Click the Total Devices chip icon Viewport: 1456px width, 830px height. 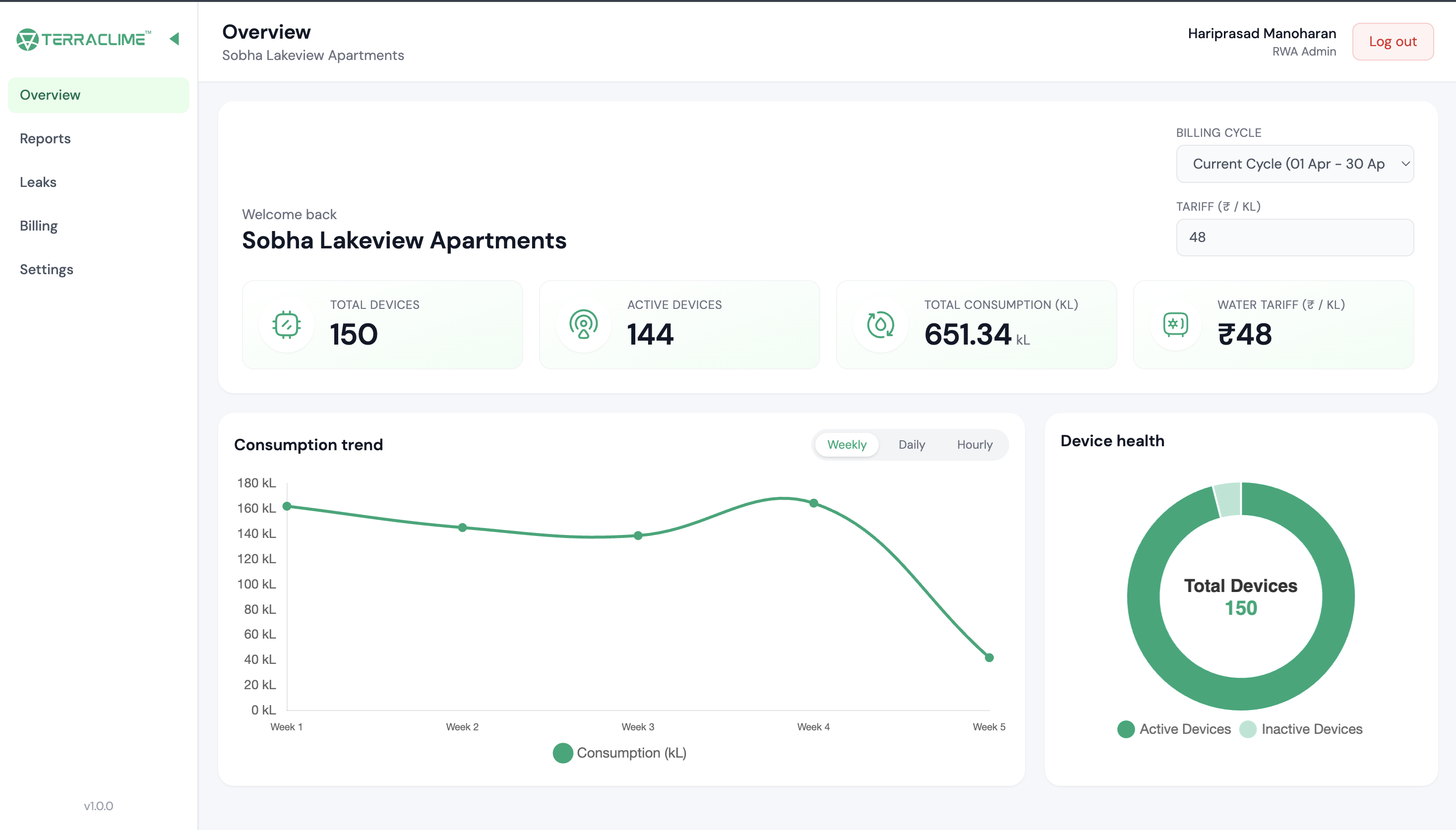pos(286,325)
